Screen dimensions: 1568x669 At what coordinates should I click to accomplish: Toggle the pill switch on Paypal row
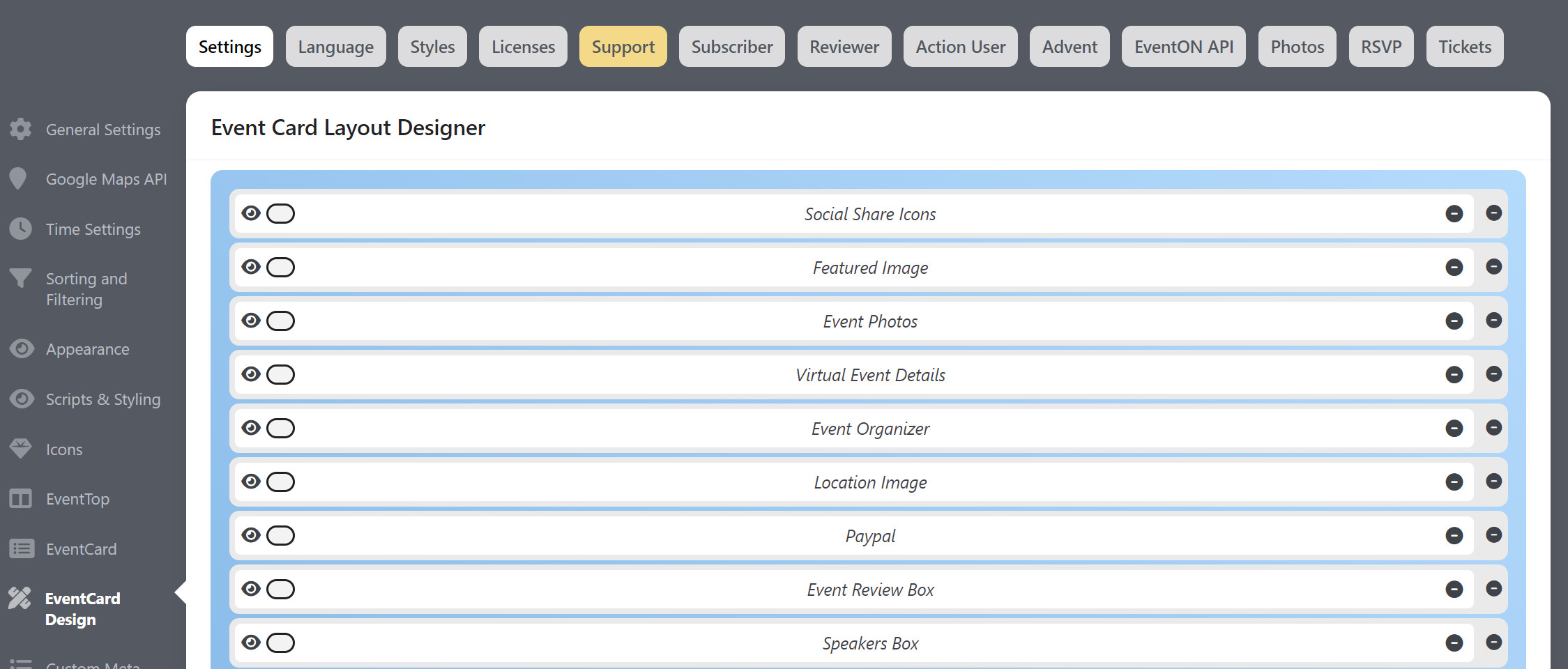click(280, 535)
